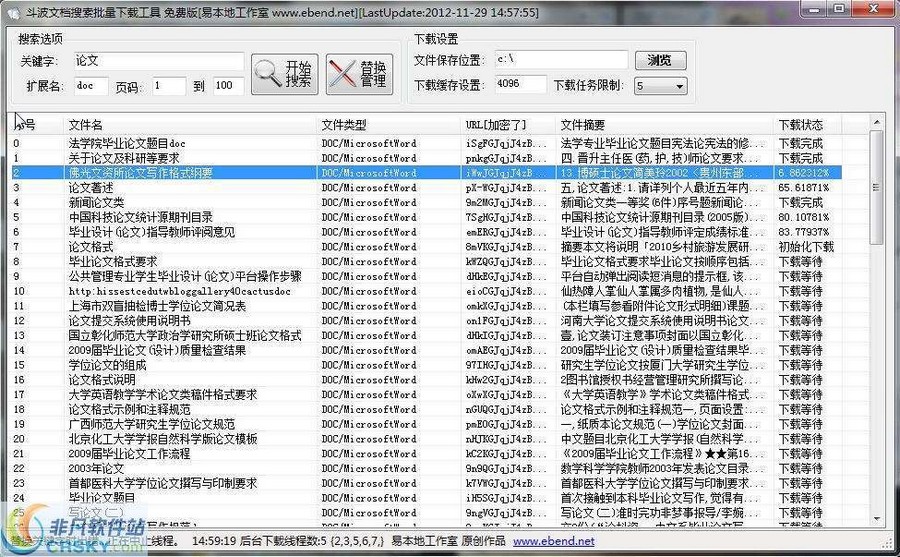The image size is (900, 557).
Task: Click the start page number field
Action: point(169,86)
